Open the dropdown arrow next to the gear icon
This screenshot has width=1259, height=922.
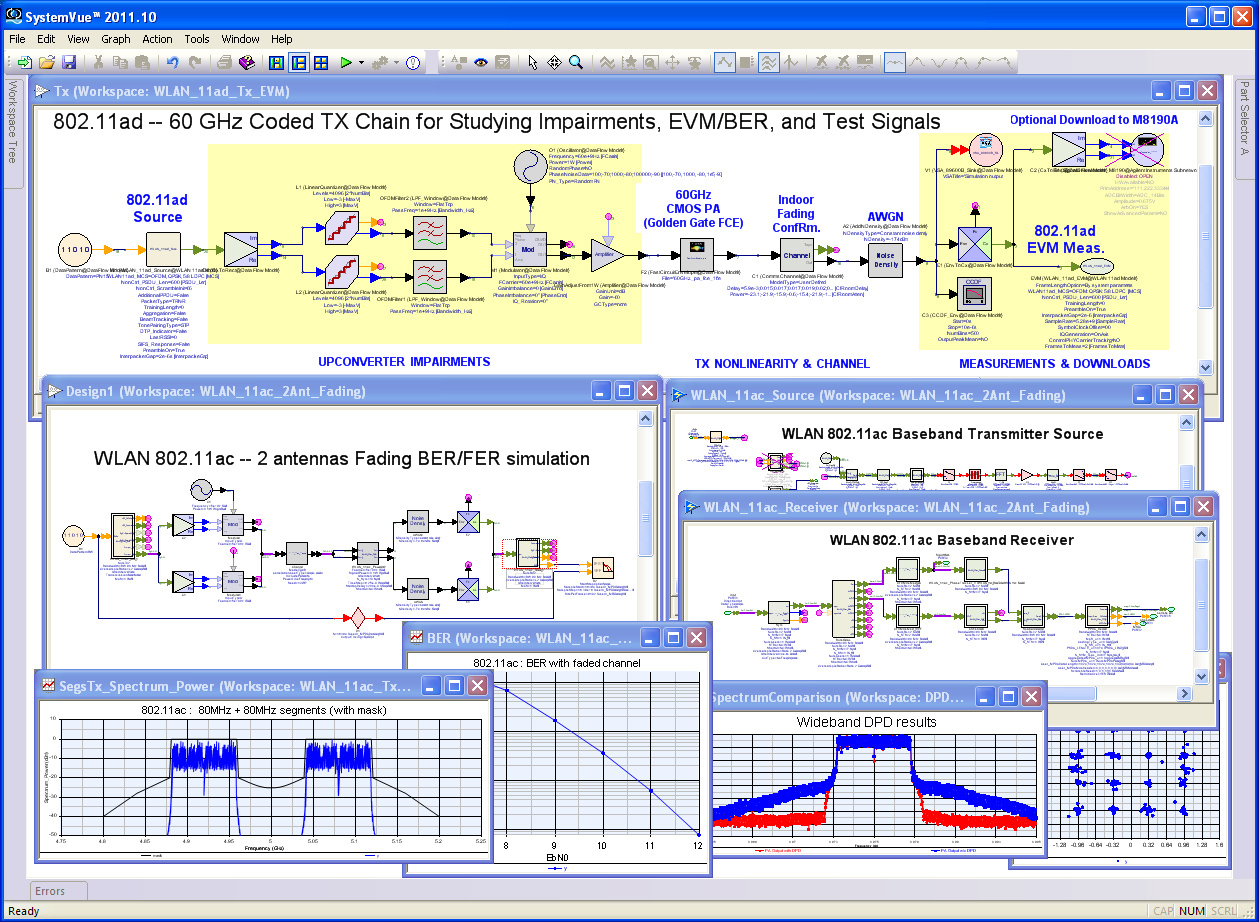click(x=396, y=62)
